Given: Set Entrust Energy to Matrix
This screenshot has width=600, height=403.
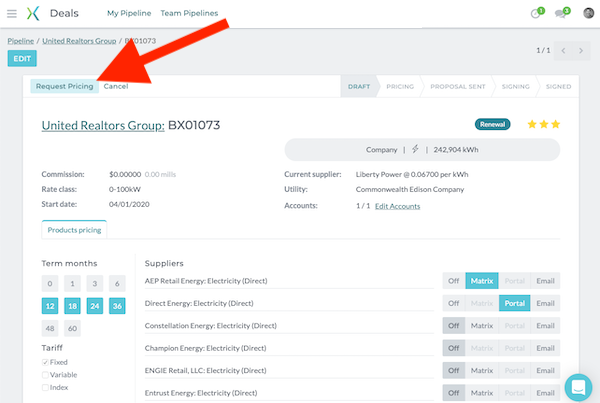Looking at the screenshot, I should point(482,393).
